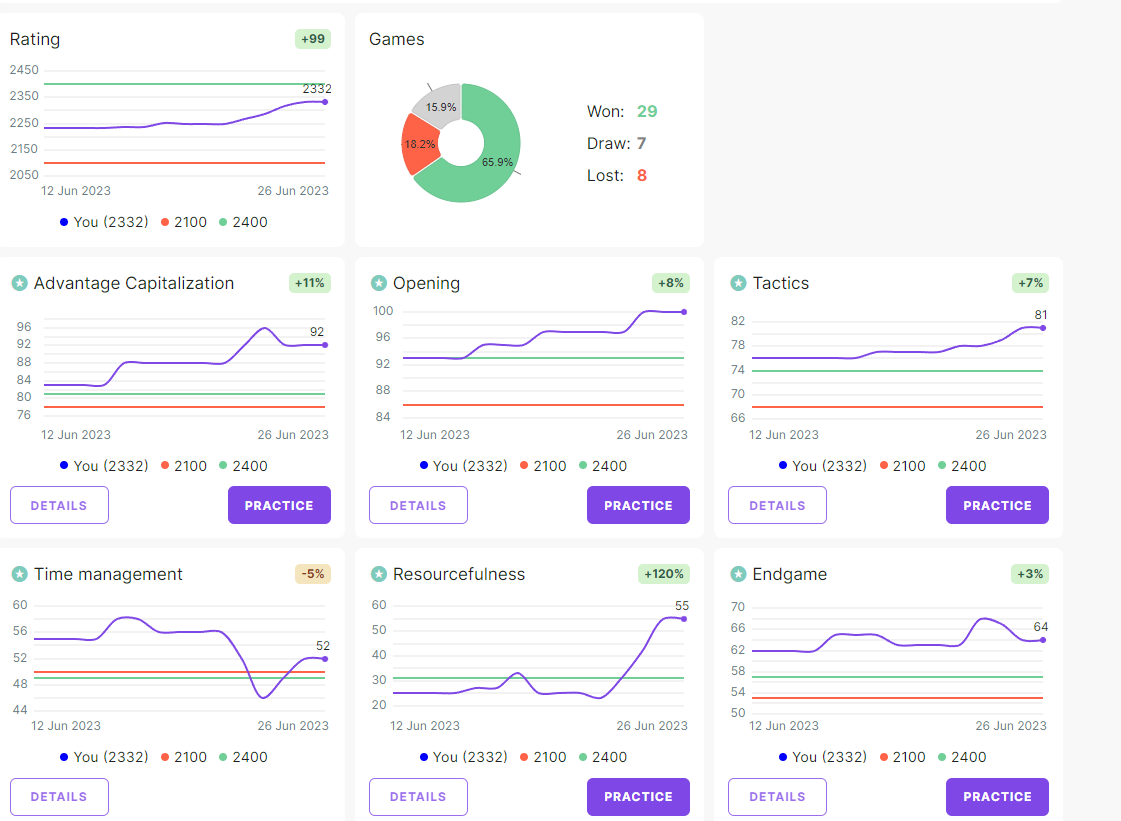Click the star icon beside Opening
The width and height of the screenshot is (1121, 821).
378,283
